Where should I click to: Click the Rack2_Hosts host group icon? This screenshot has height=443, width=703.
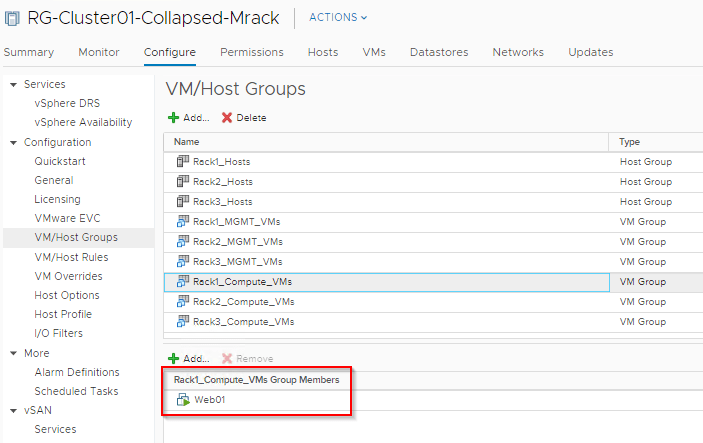click(182, 182)
